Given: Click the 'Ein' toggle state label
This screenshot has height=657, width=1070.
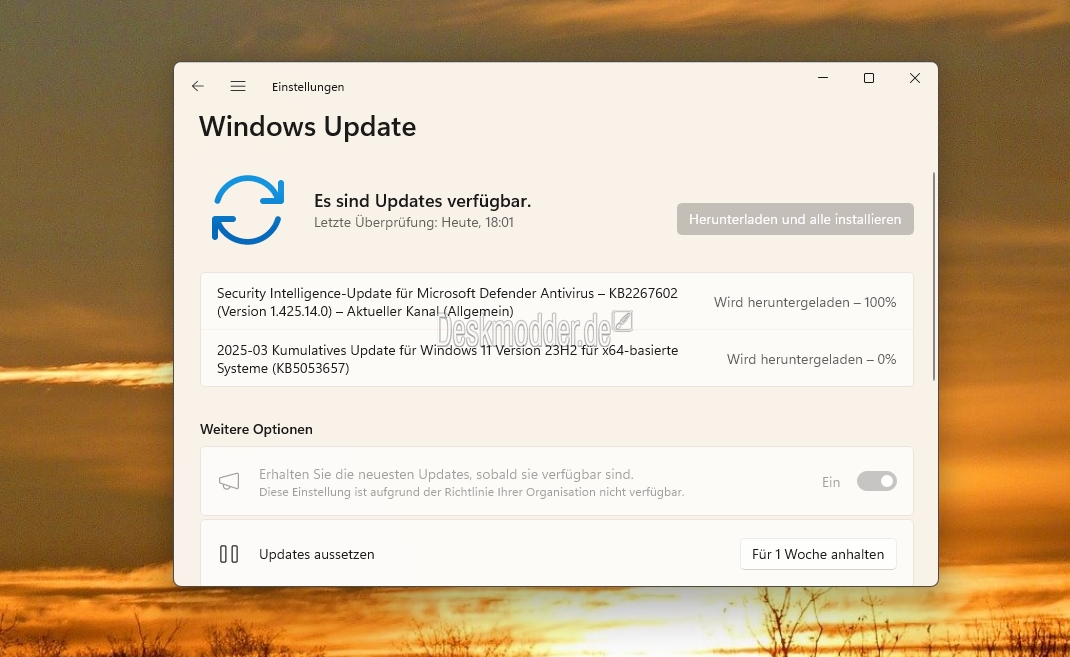Looking at the screenshot, I should pyautogui.click(x=830, y=482).
